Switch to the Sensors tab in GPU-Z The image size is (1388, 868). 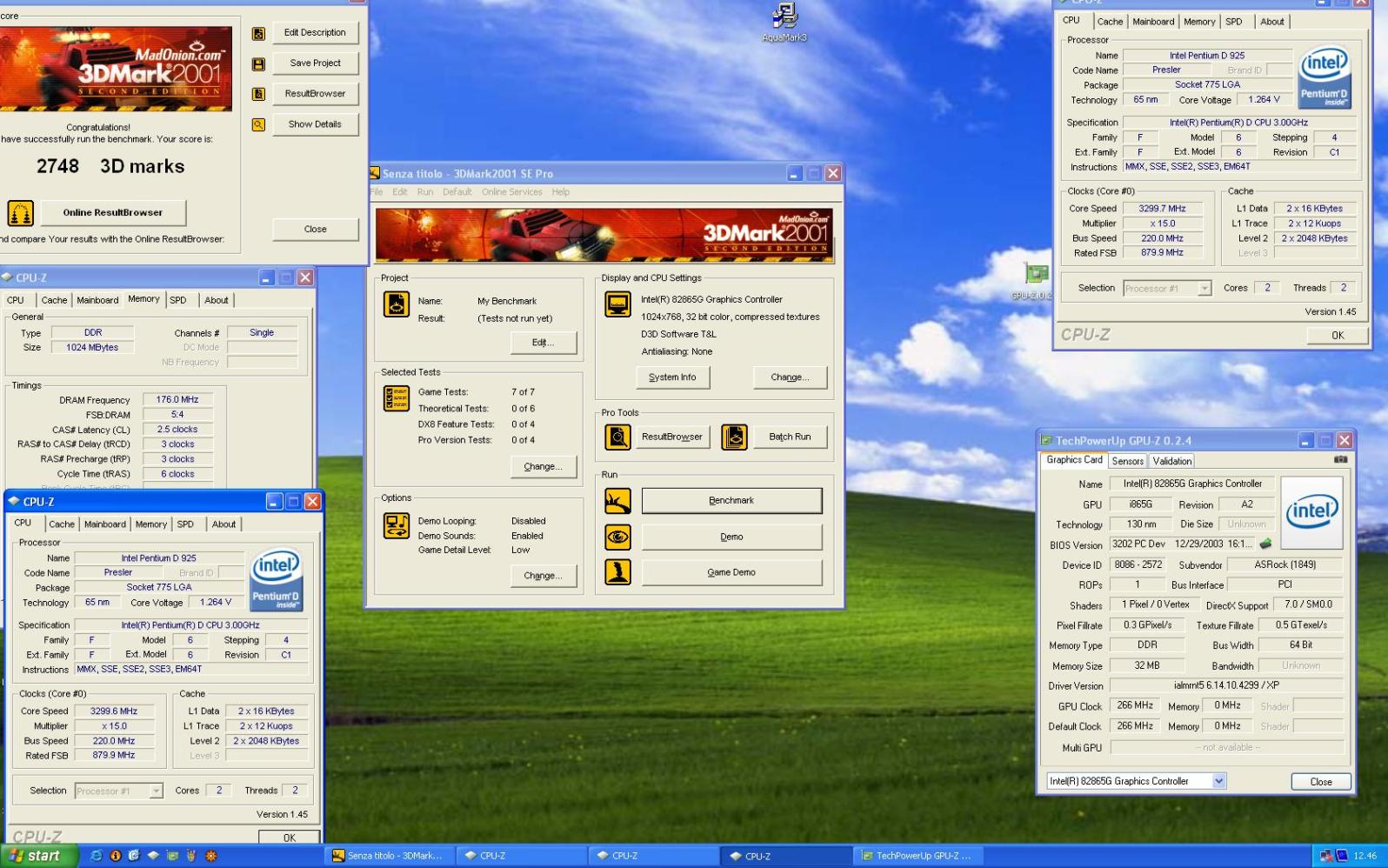click(1128, 461)
